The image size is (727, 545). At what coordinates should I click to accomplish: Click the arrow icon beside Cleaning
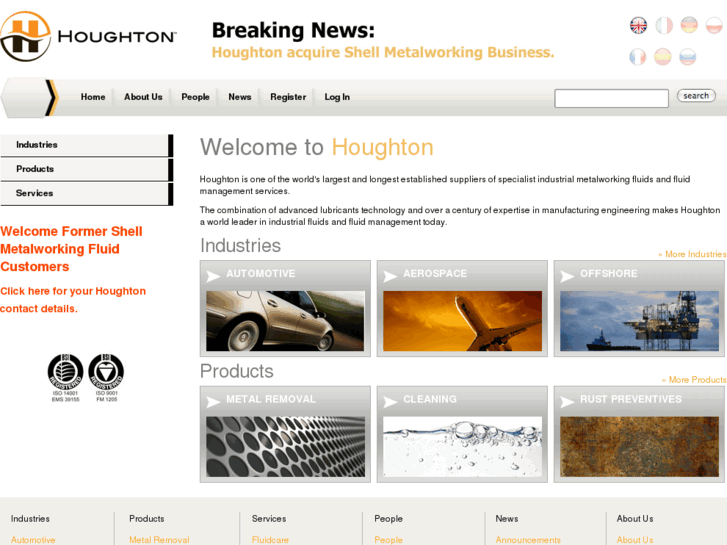point(390,402)
